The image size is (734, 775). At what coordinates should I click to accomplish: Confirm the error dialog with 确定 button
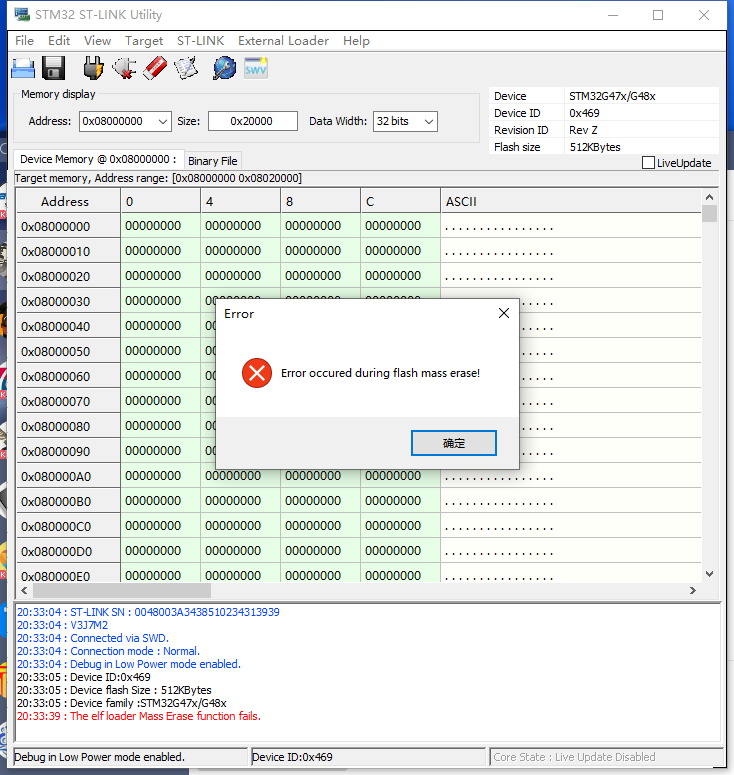[x=454, y=443]
